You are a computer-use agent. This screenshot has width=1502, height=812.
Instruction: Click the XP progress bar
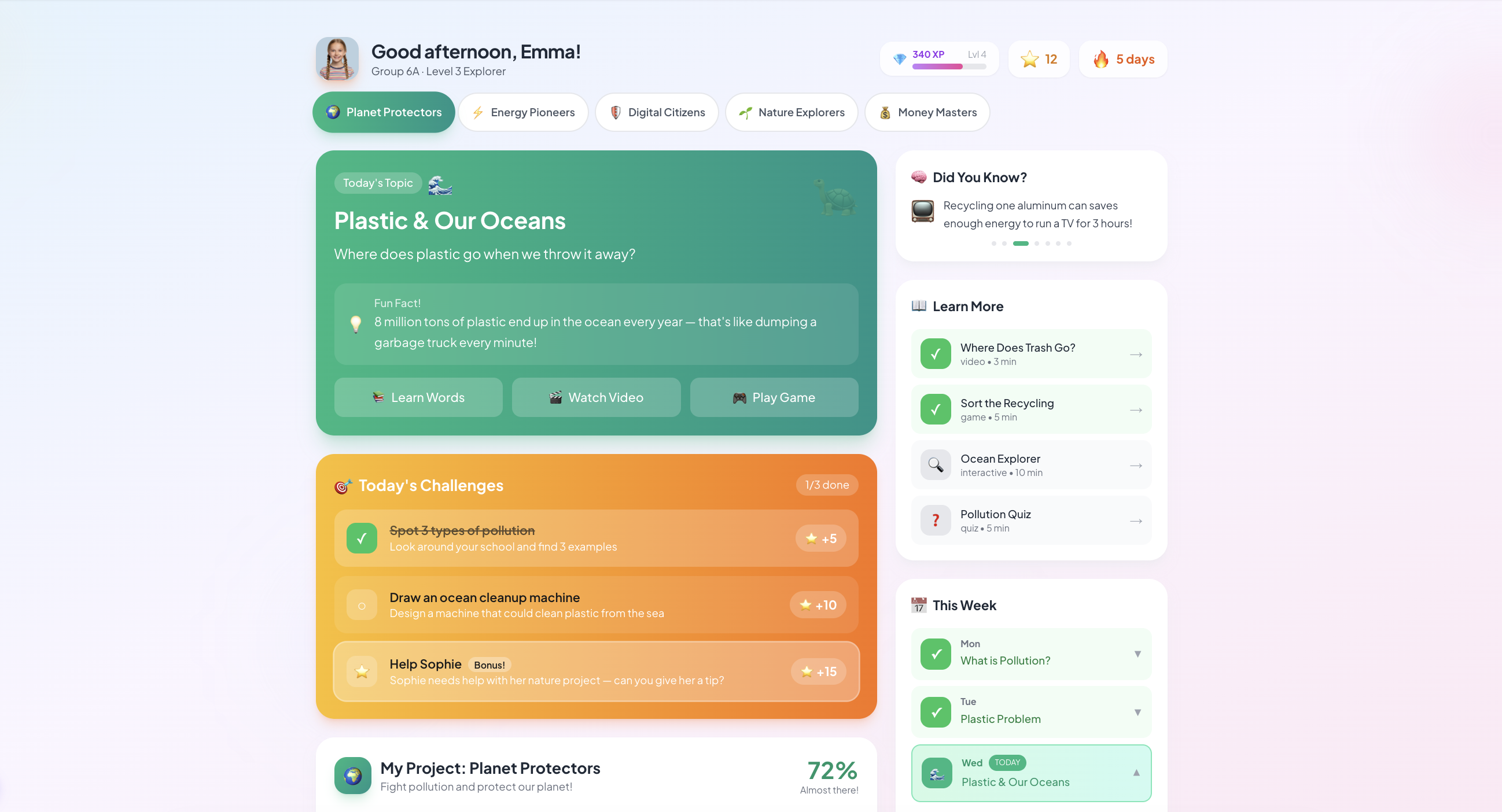[x=949, y=67]
